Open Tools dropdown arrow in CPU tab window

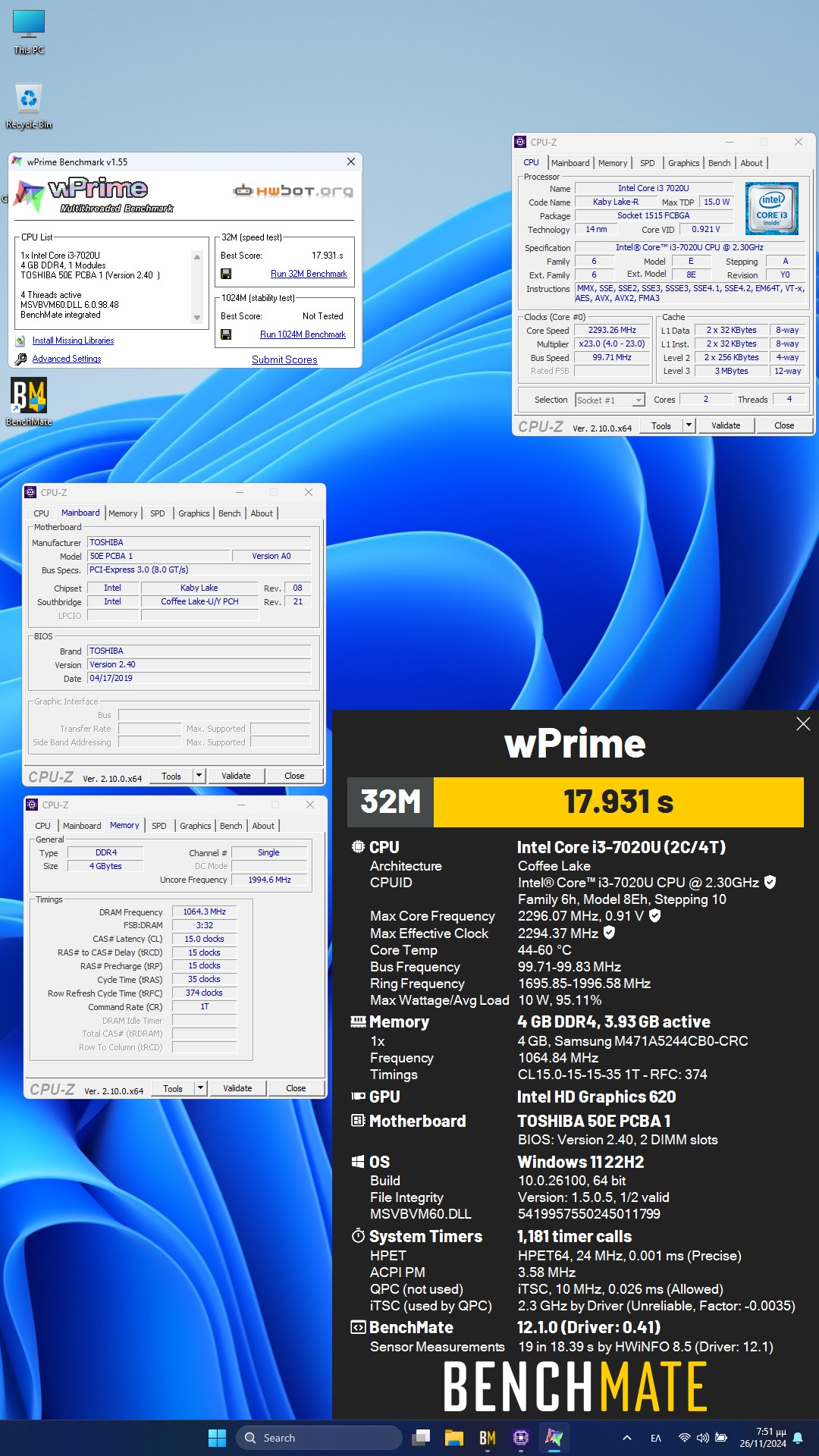click(x=689, y=425)
